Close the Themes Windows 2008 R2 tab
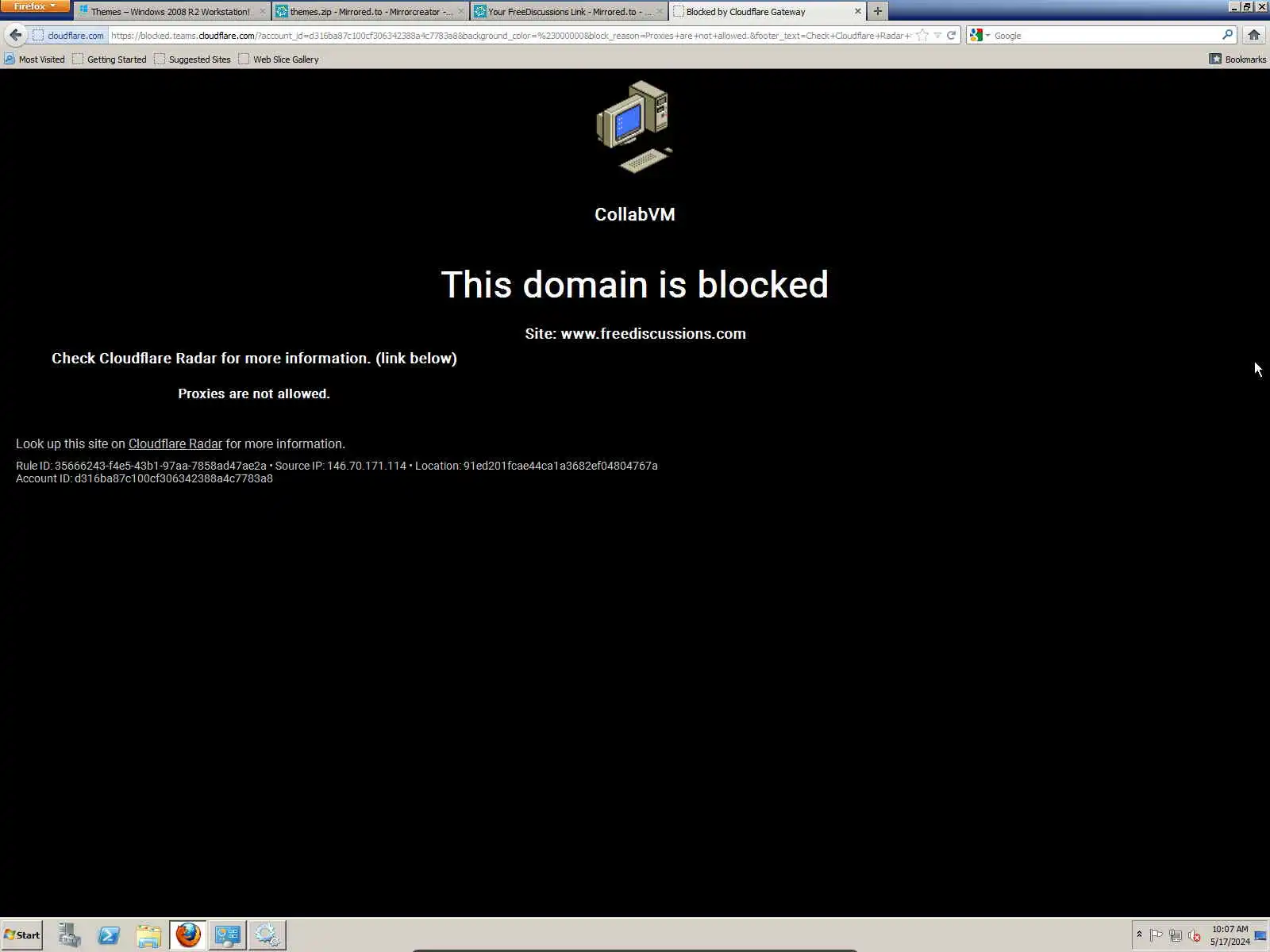The image size is (1270, 952). point(262,12)
